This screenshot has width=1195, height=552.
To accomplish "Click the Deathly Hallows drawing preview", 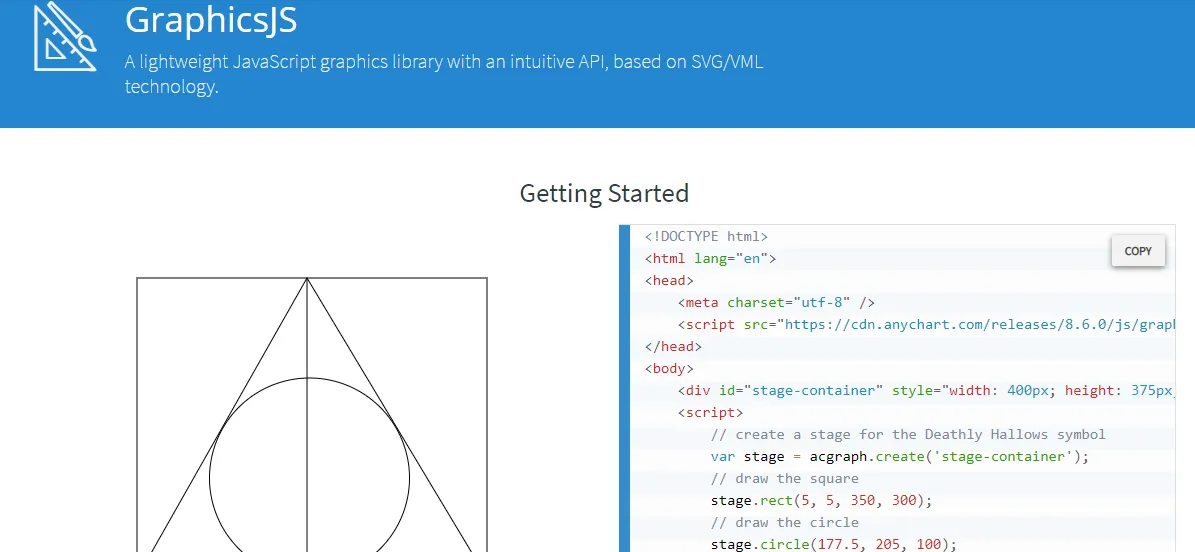I will tap(312, 414).
